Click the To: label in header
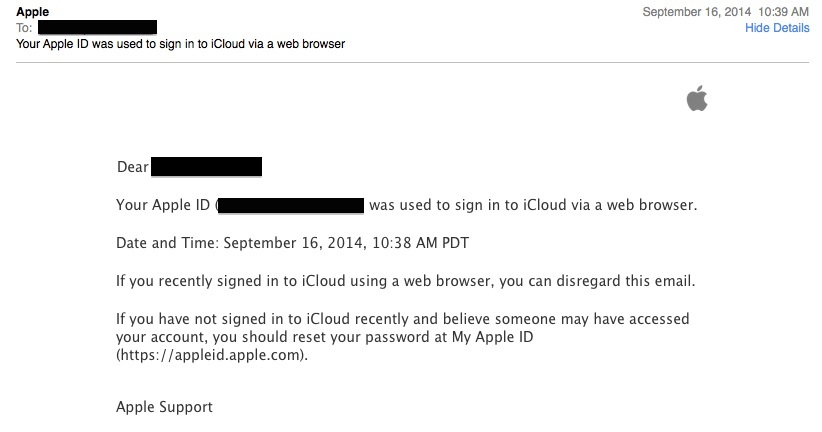 click(x=24, y=28)
